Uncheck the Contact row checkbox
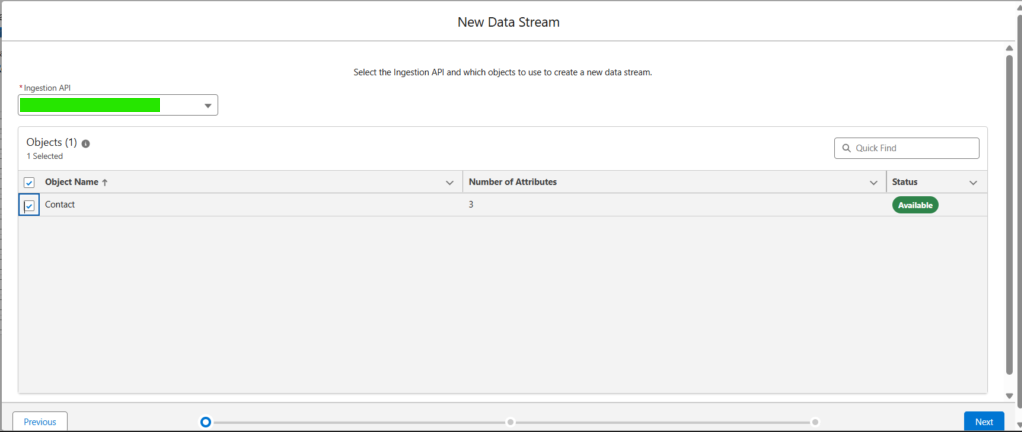 tap(29, 206)
